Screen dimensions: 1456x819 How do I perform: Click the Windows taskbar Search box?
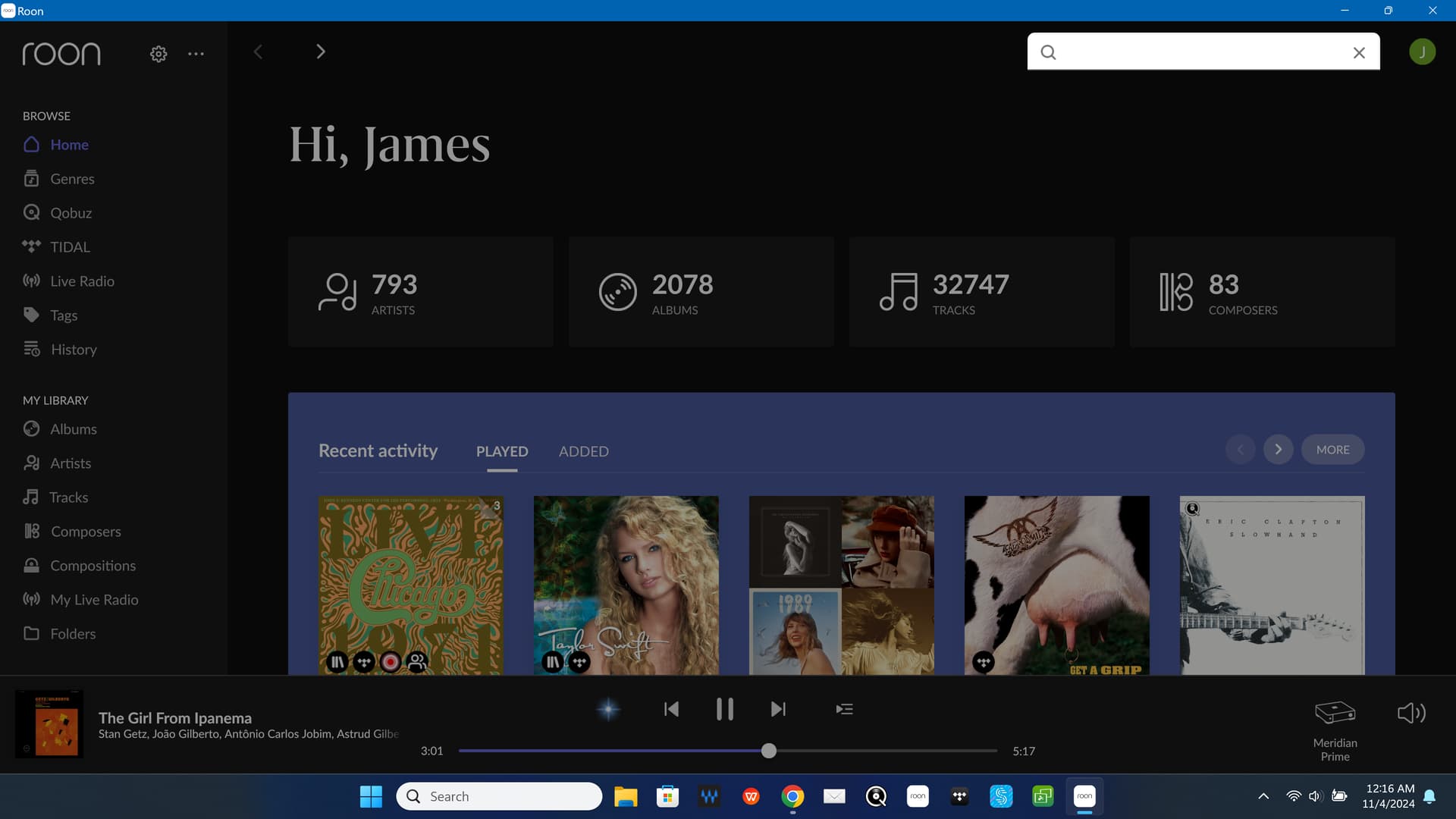499,796
